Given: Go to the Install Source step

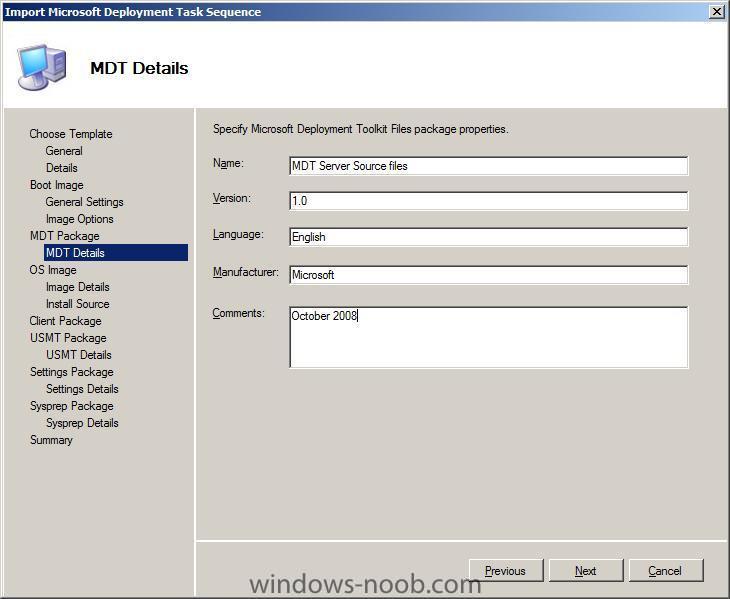Looking at the screenshot, I should click(78, 304).
